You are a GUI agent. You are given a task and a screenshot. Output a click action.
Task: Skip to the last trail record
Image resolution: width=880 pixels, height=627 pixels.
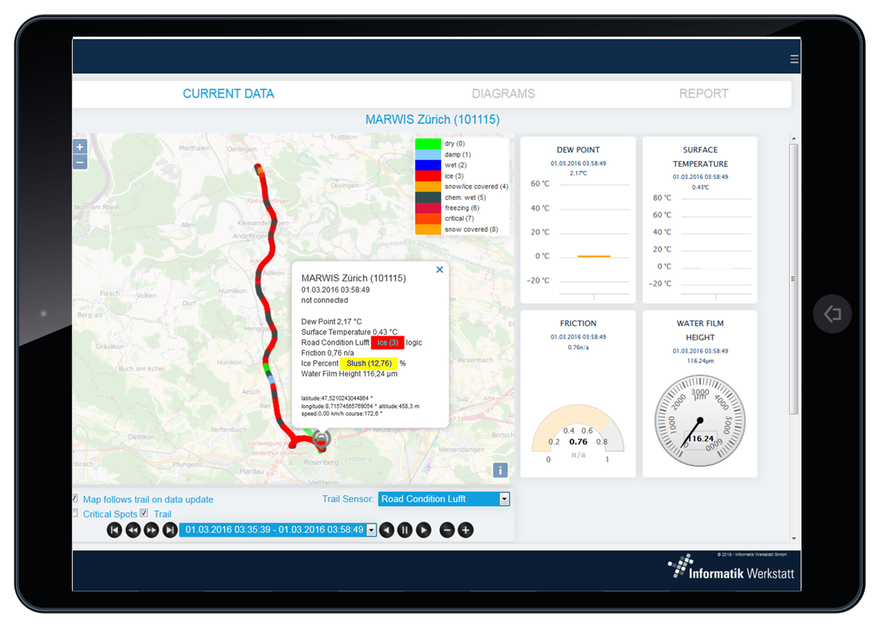click(170, 530)
